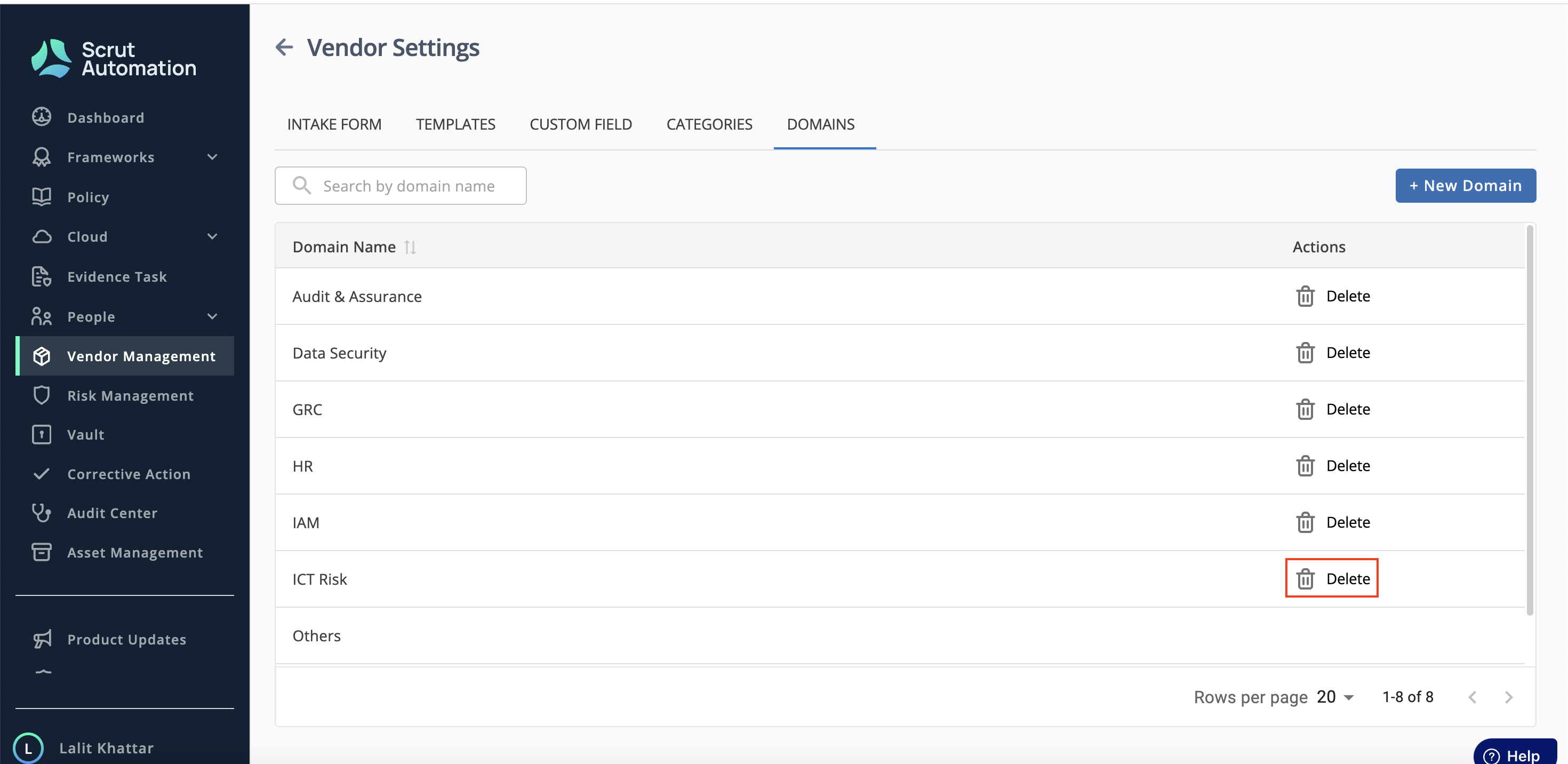Screen dimensions: 1568x764
Task: Switch to the TEMPLATES tab
Action: [x=455, y=124]
